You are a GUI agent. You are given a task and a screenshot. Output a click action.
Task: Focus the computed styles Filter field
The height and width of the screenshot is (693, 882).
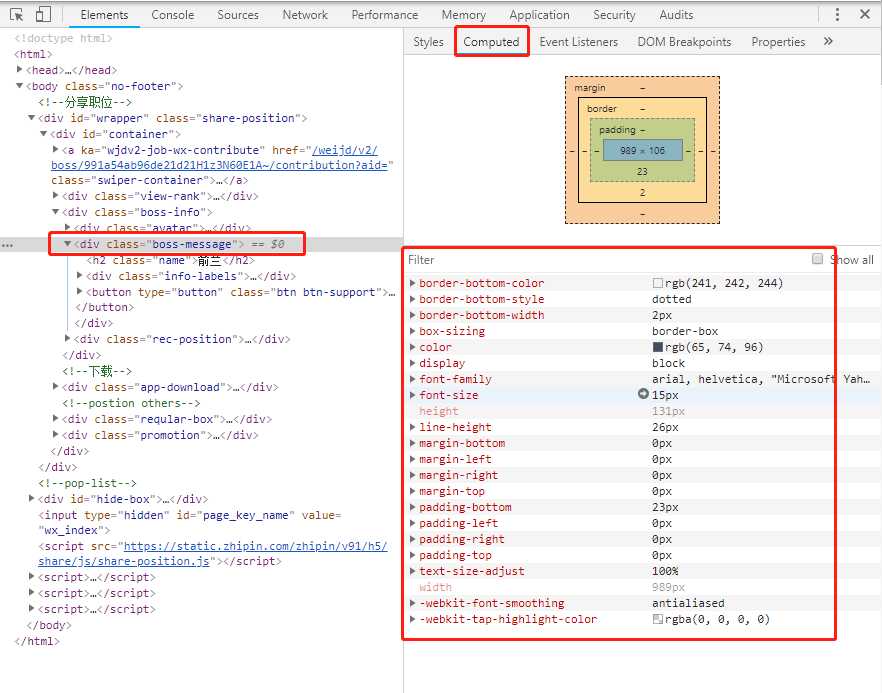605,260
